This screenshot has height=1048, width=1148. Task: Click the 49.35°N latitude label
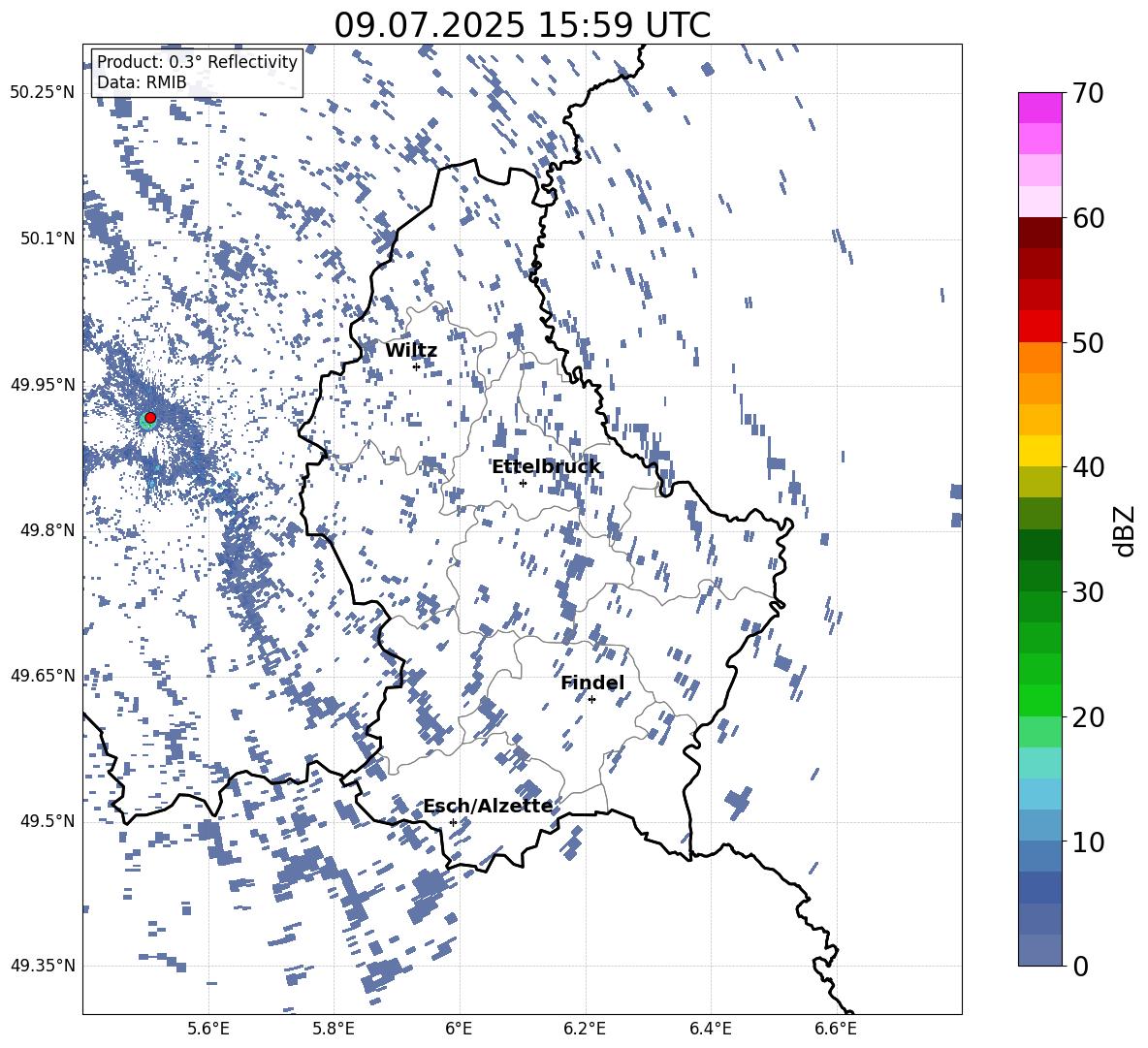pos(43,966)
